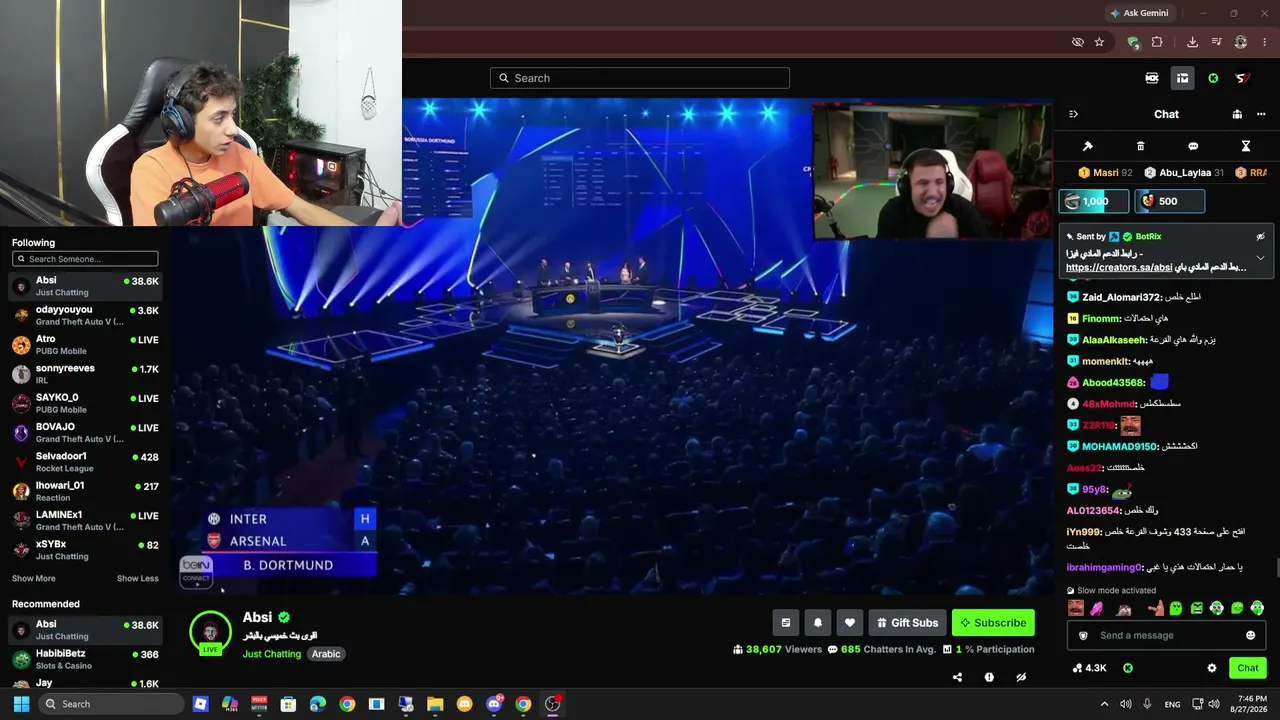
Task: Click the Windows taskbar Search box
Action: [111, 704]
